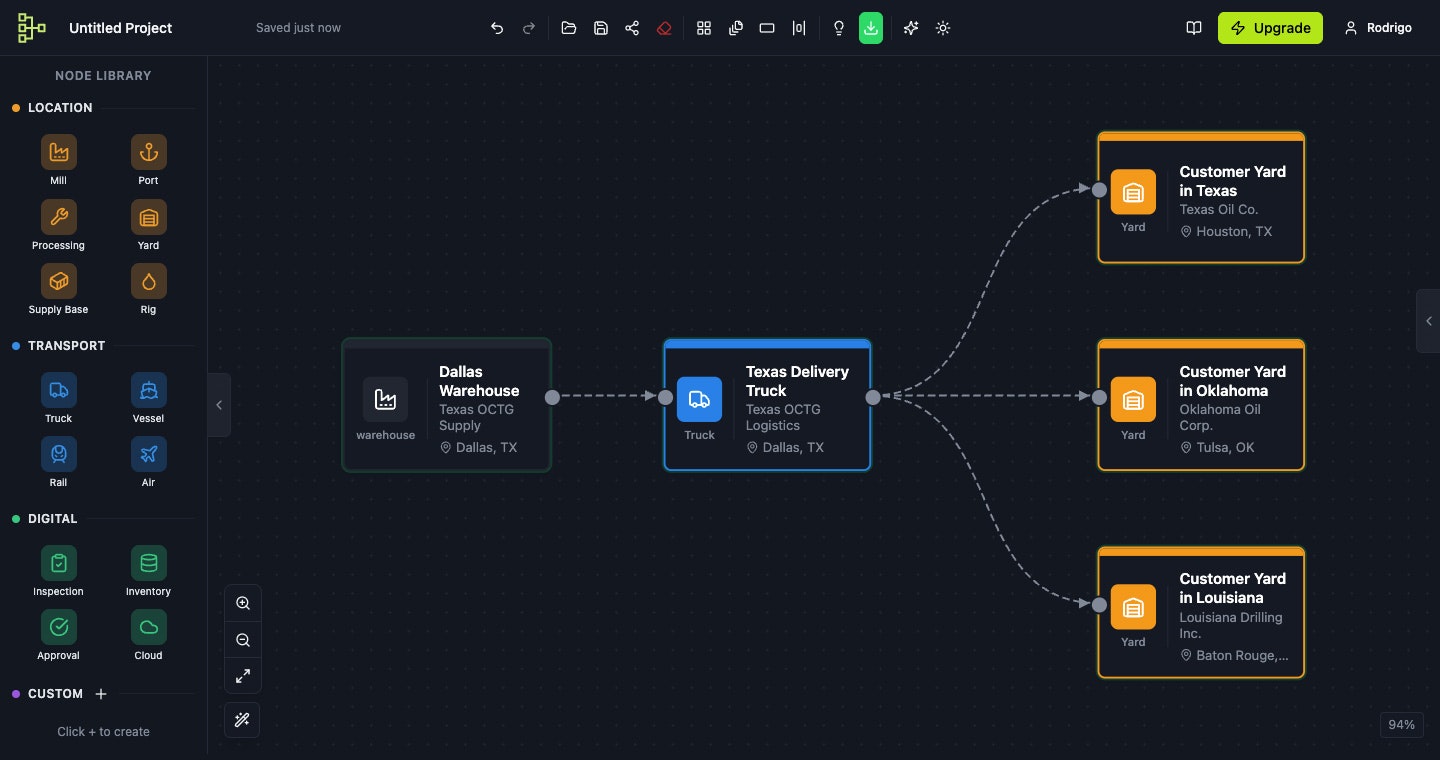Select the Texas Delivery Truck node
Viewport: 1440px width, 760px height.
coord(767,405)
